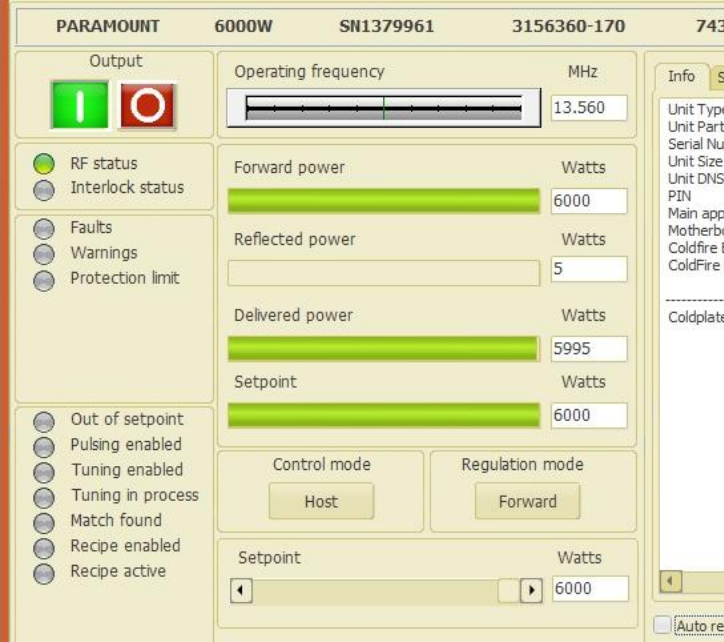Click the PARAMOUNT header text
The width and height of the screenshot is (724, 642).
108,26
